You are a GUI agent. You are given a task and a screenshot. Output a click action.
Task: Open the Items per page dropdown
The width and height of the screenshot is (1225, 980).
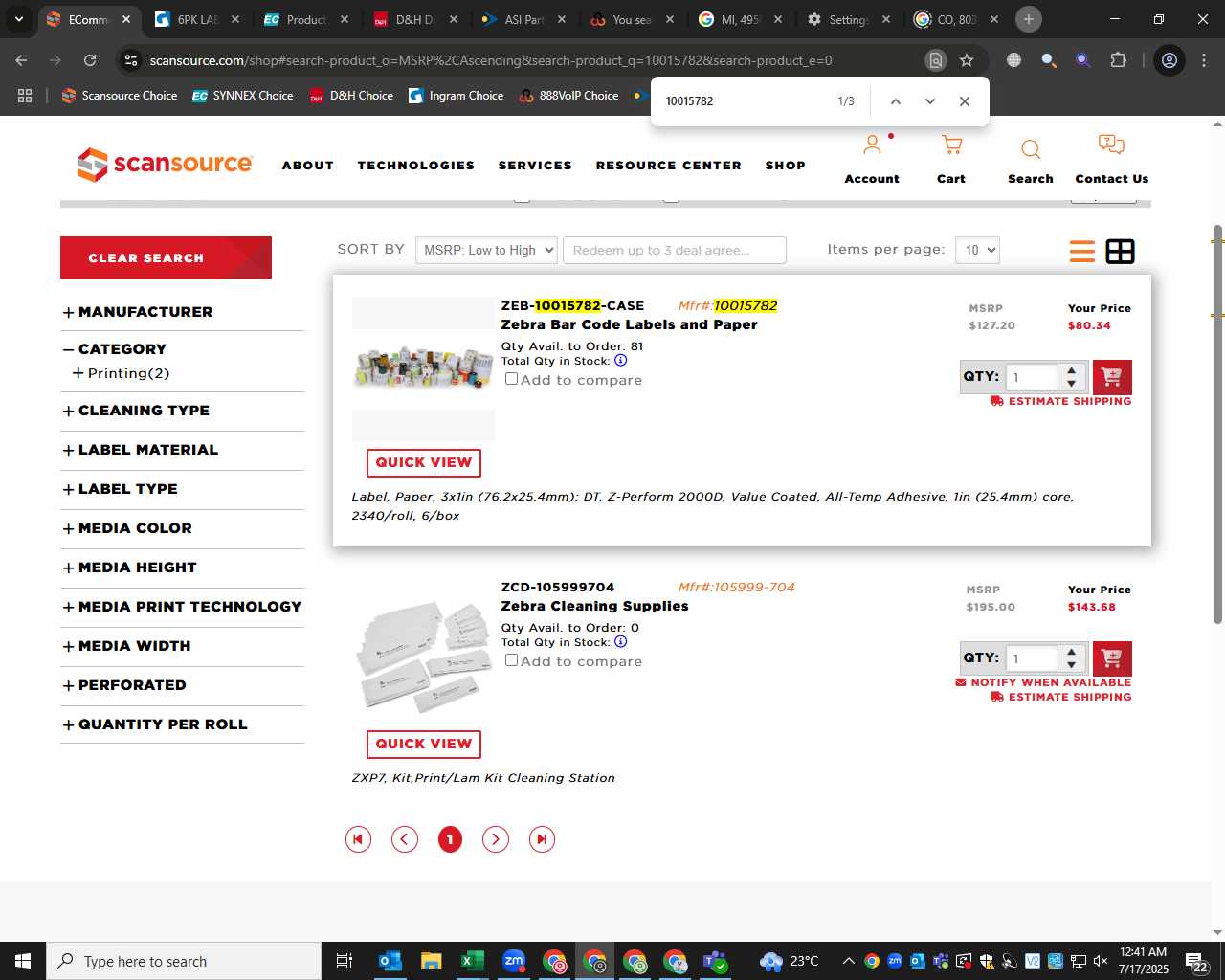tap(978, 250)
